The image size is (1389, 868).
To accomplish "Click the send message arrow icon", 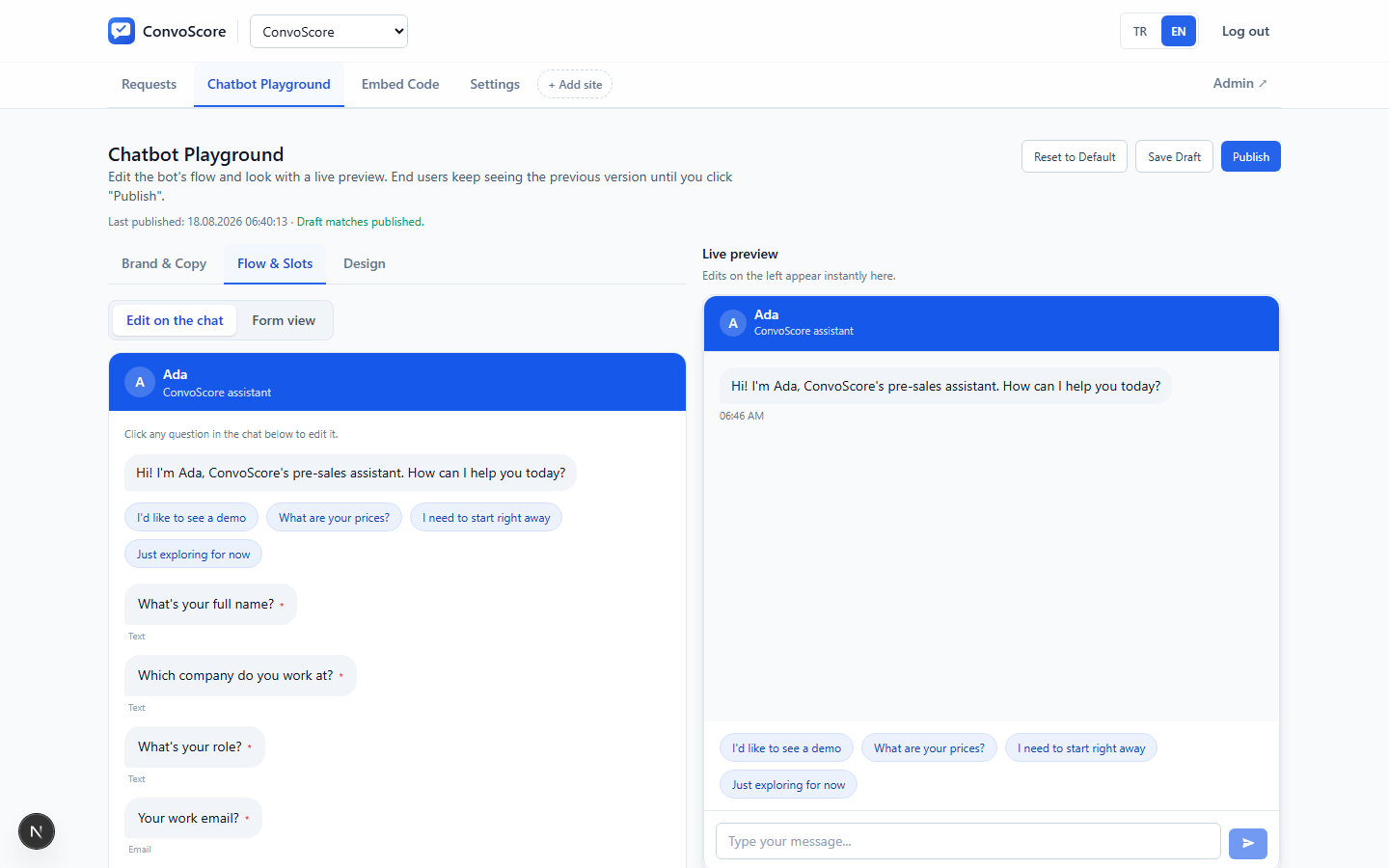I will [x=1248, y=843].
